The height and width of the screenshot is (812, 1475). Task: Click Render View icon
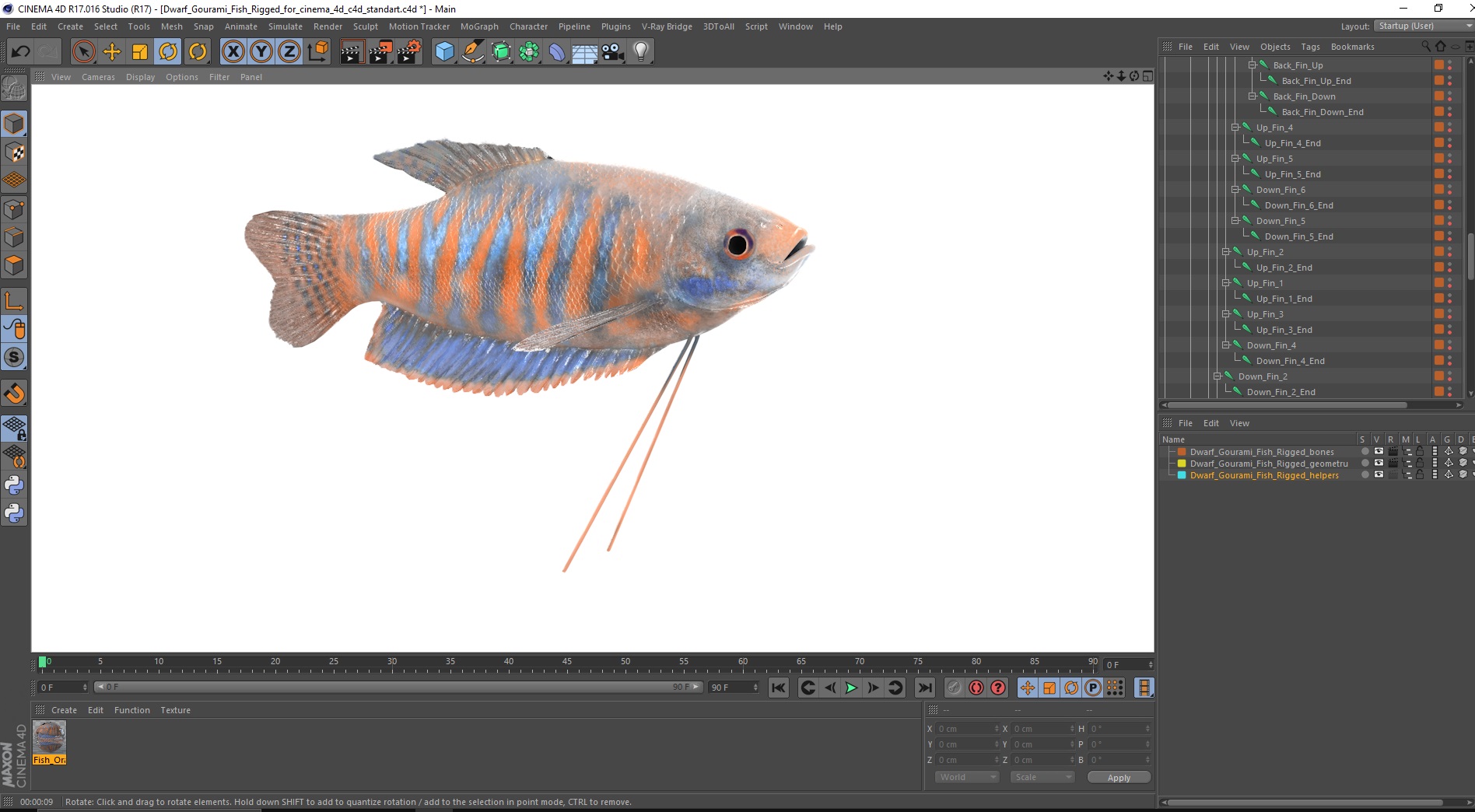[x=352, y=52]
